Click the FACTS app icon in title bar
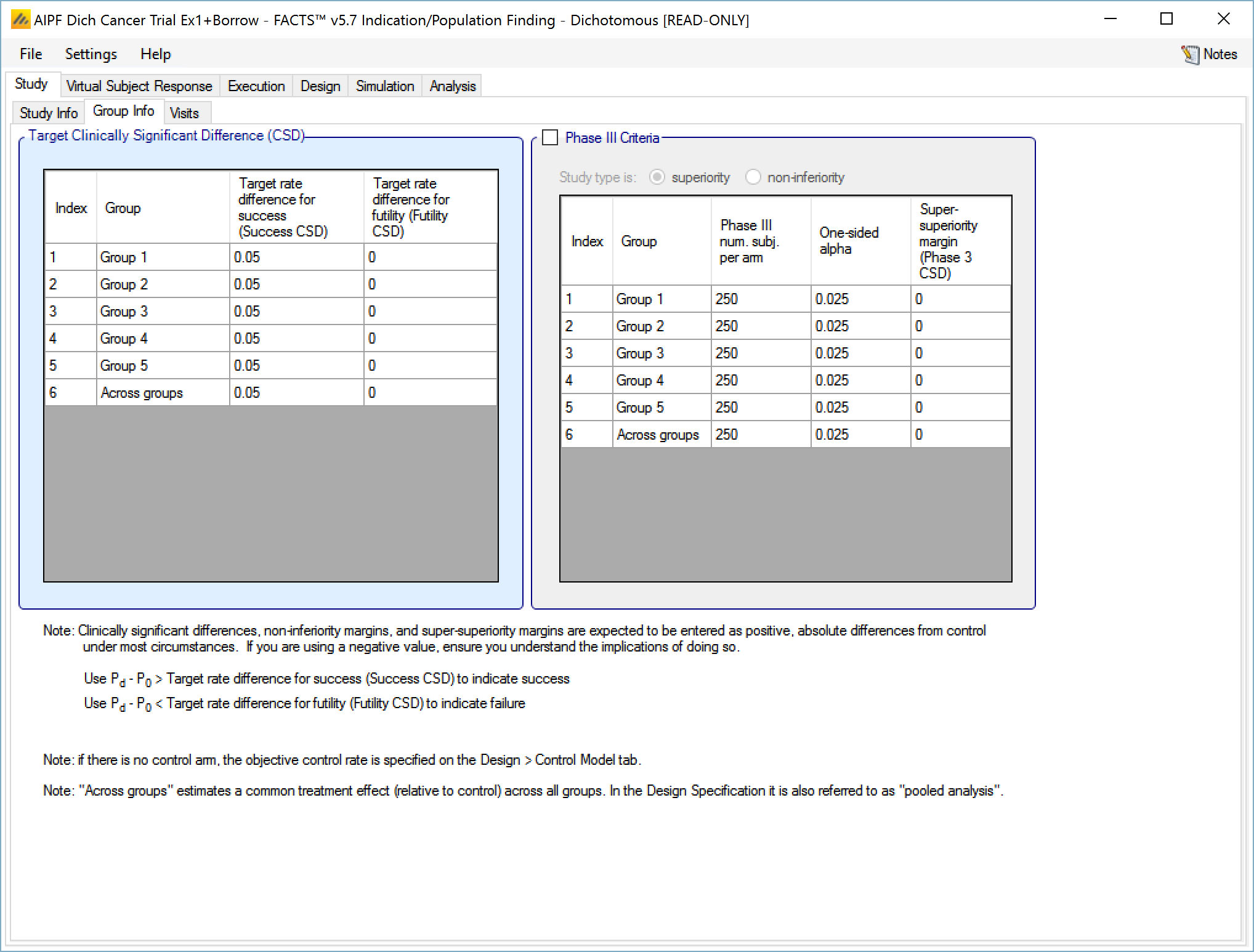Image resolution: width=1254 pixels, height=952 pixels. pos(20,20)
